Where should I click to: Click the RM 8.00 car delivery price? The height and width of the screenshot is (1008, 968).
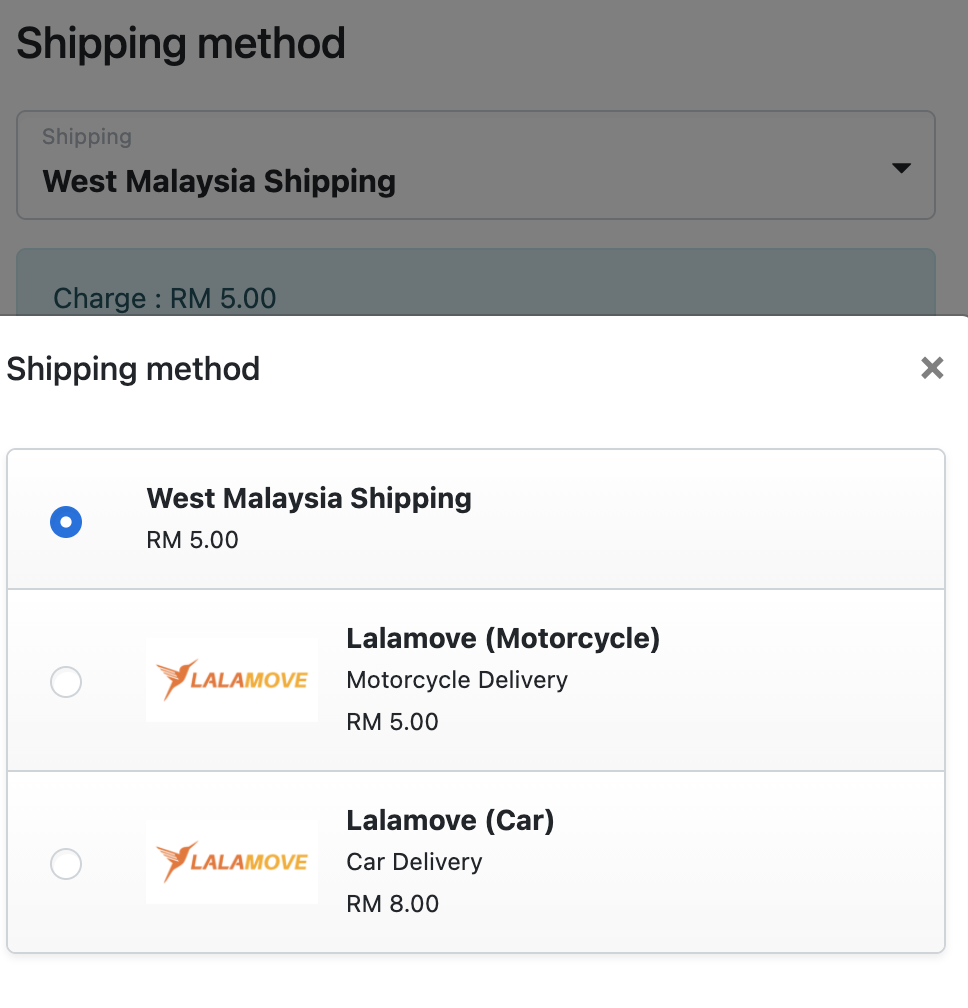click(392, 904)
